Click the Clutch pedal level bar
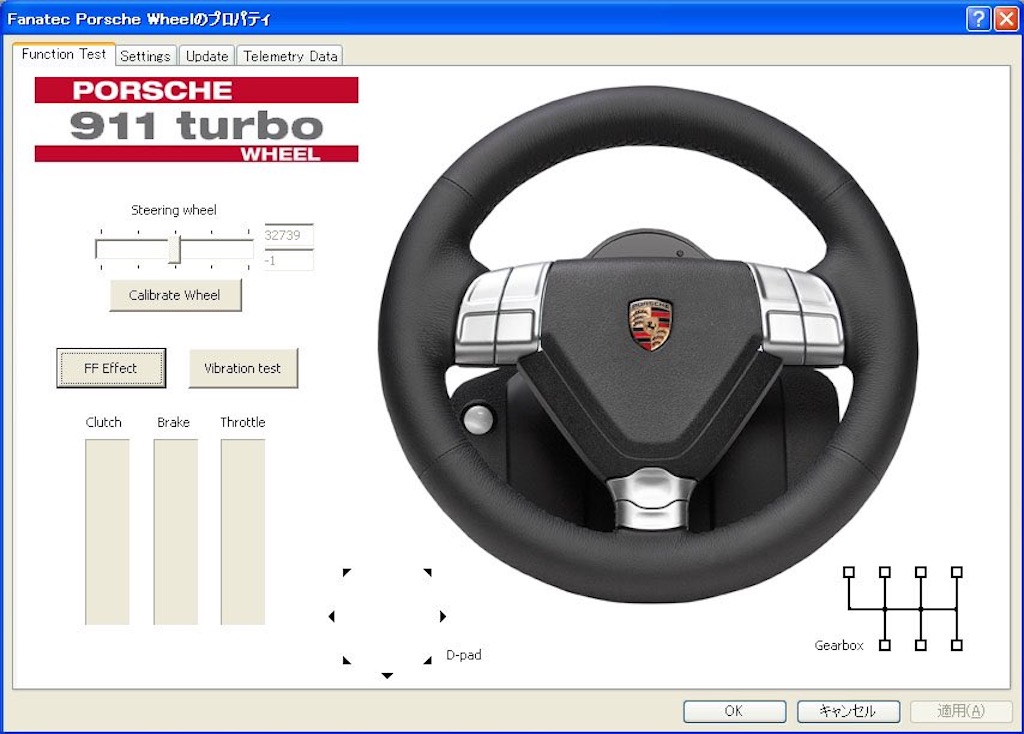The width and height of the screenshot is (1024, 734). click(107, 532)
